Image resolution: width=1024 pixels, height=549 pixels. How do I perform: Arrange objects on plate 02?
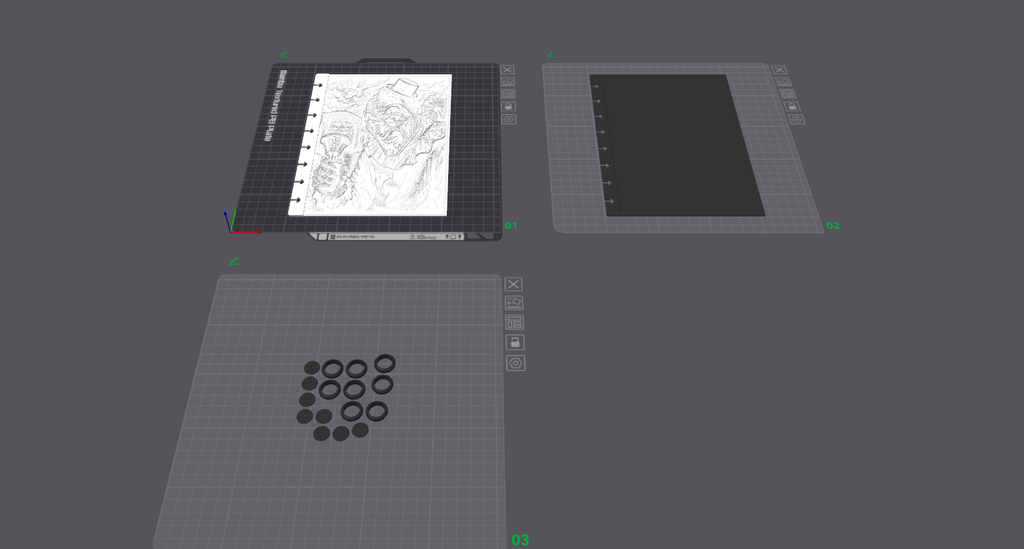click(x=788, y=94)
